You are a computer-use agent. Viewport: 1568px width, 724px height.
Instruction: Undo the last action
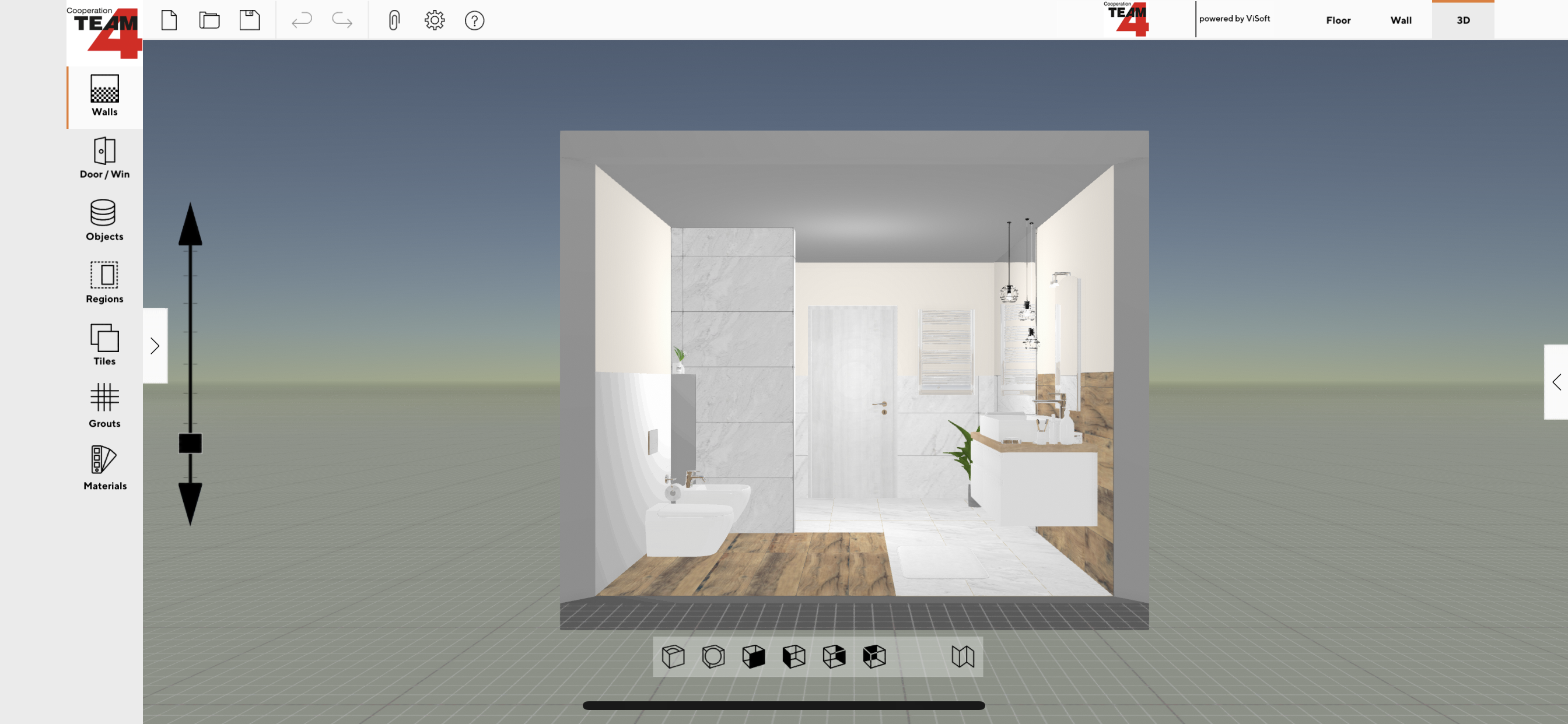point(302,20)
